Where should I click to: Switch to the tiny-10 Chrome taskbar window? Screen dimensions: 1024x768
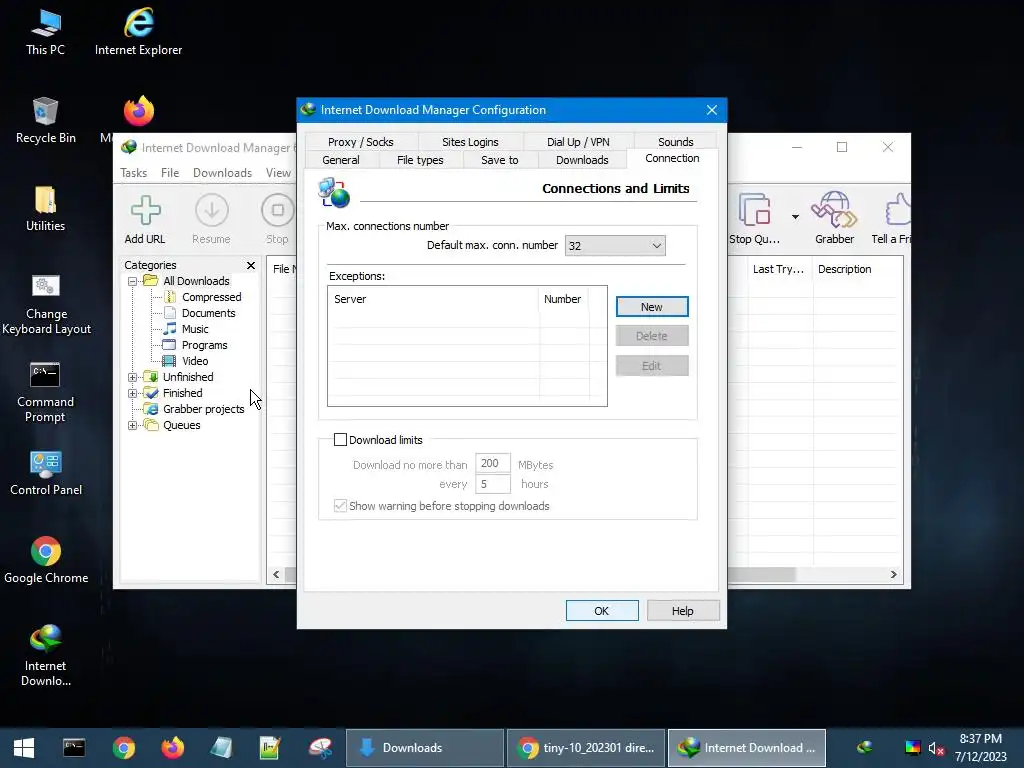tap(586, 748)
